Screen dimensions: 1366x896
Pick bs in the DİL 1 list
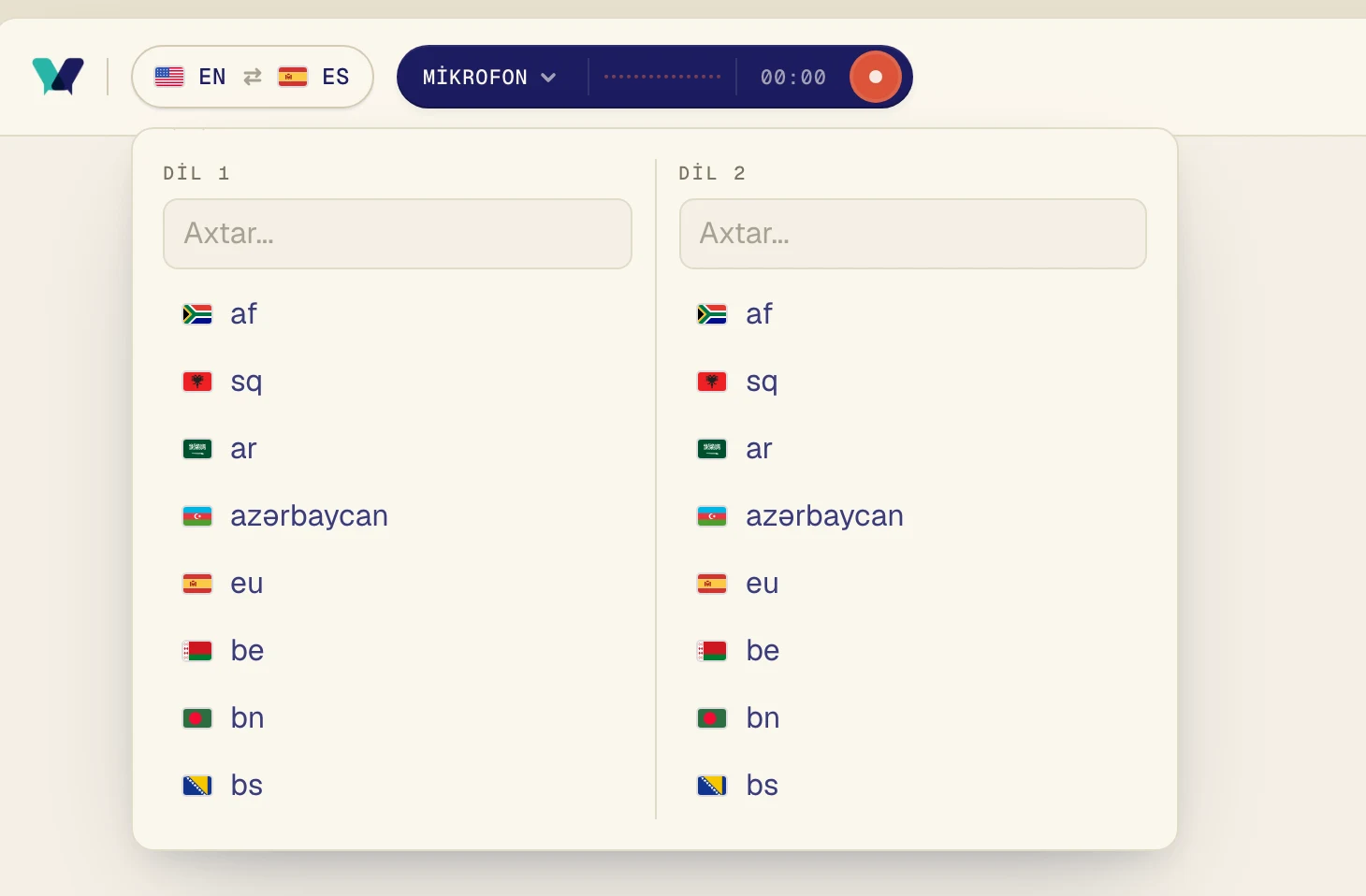pyautogui.click(x=398, y=786)
